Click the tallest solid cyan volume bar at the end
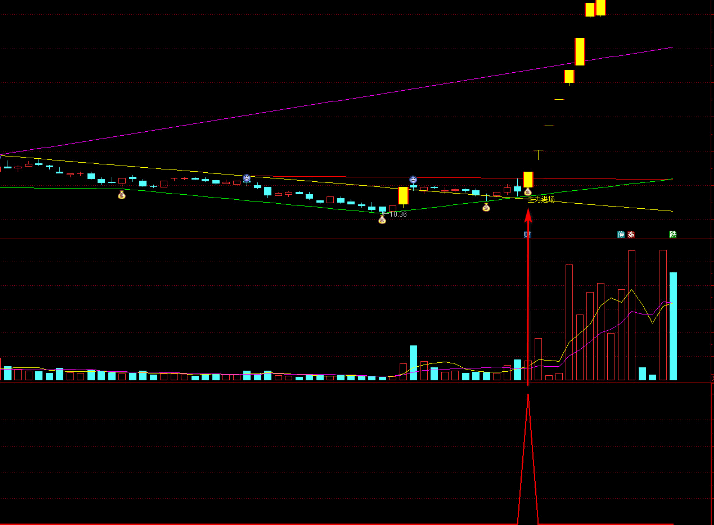Viewport: 714px width, 525px height. pyautogui.click(x=673, y=326)
